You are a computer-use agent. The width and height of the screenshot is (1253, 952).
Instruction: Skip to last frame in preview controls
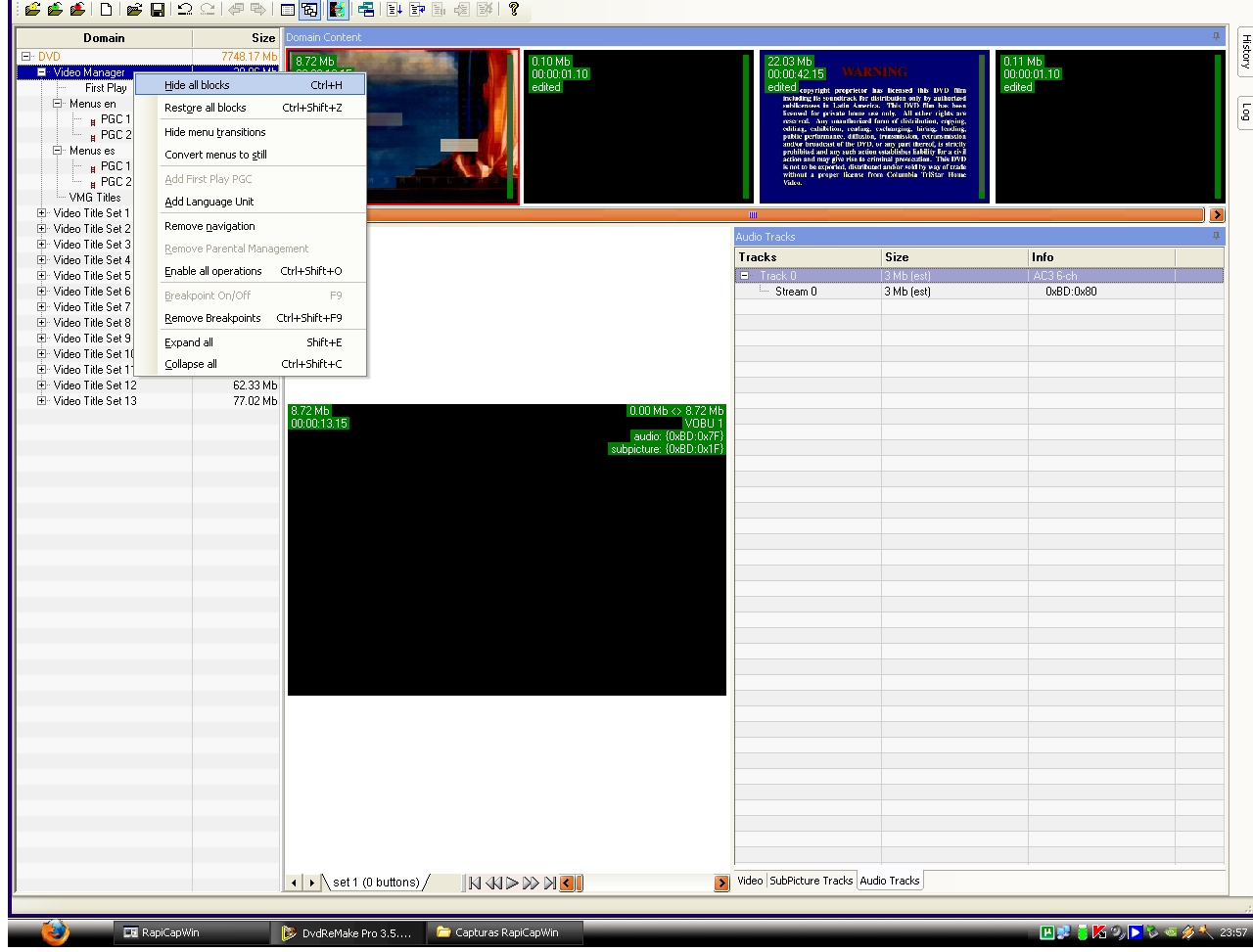(x=550, y=883)
